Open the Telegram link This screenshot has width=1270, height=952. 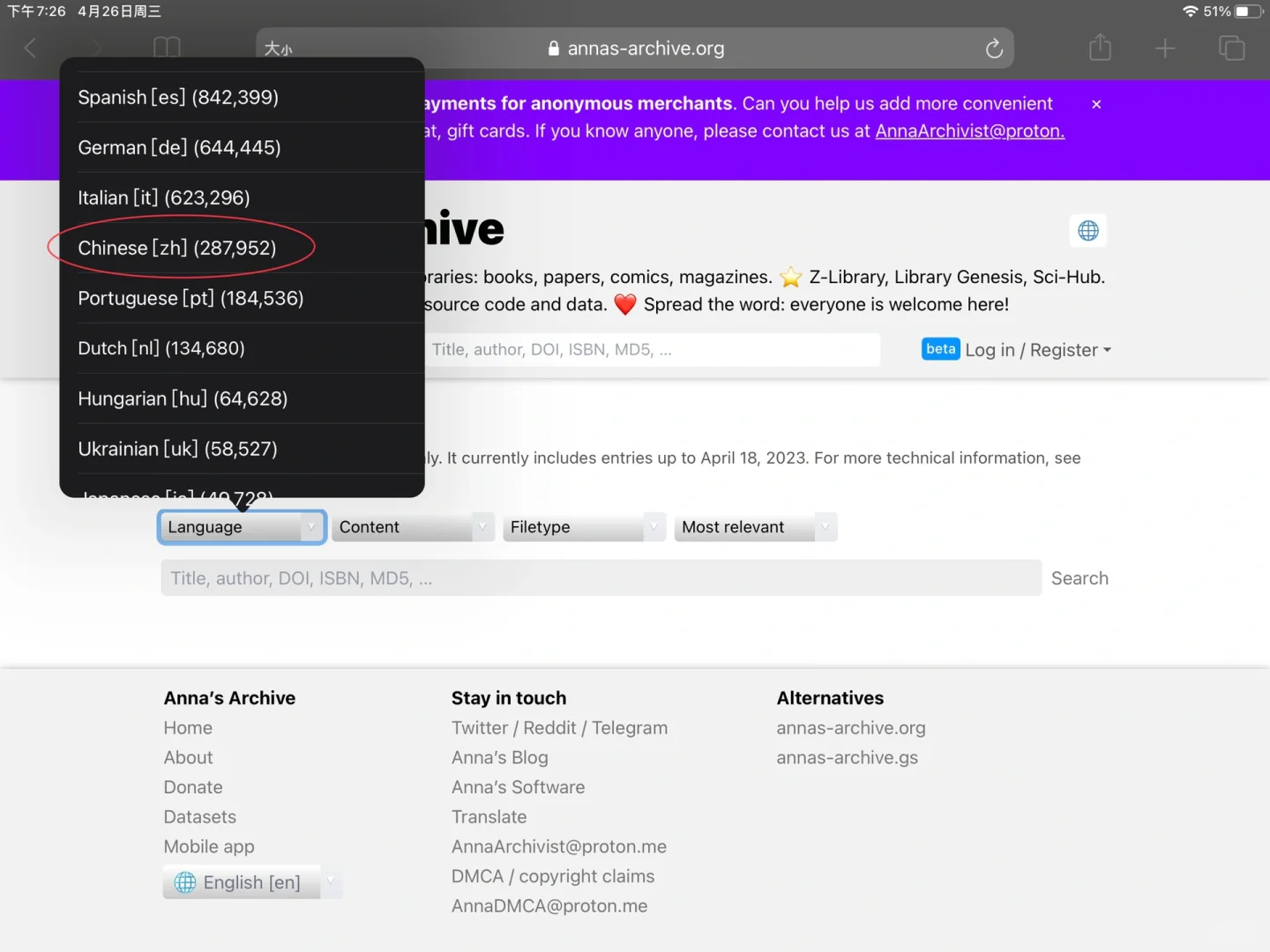(630, 728)
